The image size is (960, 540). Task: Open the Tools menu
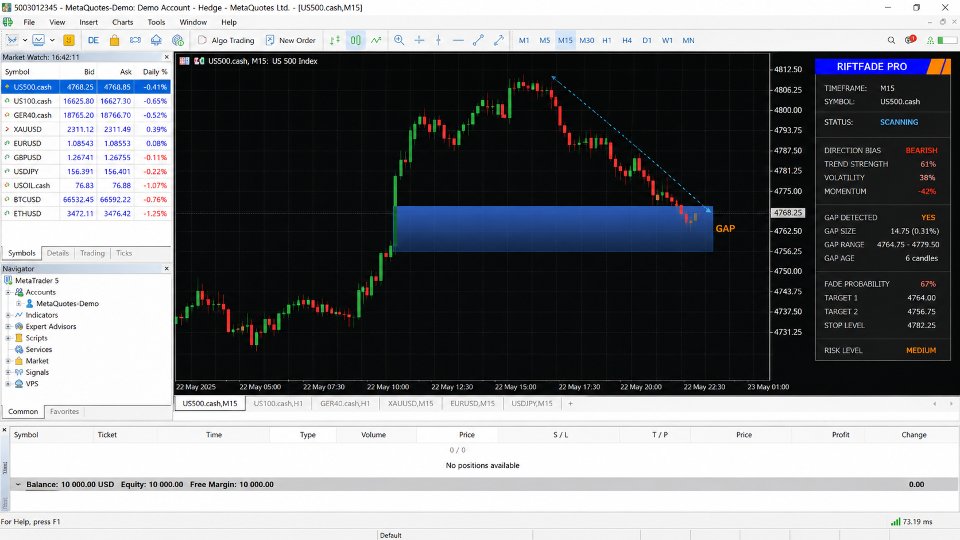(x=156, y=22)
